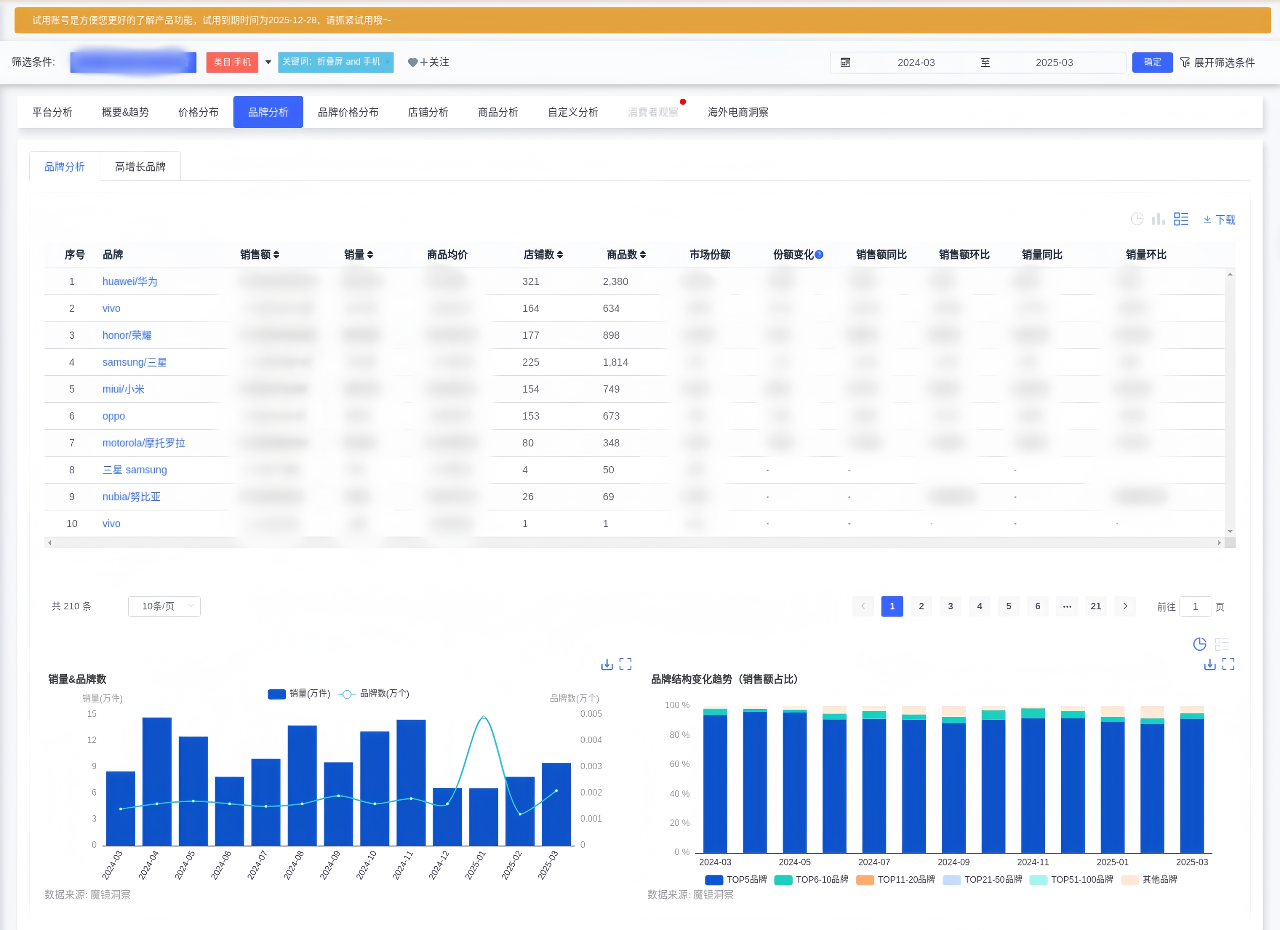The width and height of the screenshot is (1280, 930).
Task: Click the 2024-03 bar in brand structure chart
Action: point(715,780)
